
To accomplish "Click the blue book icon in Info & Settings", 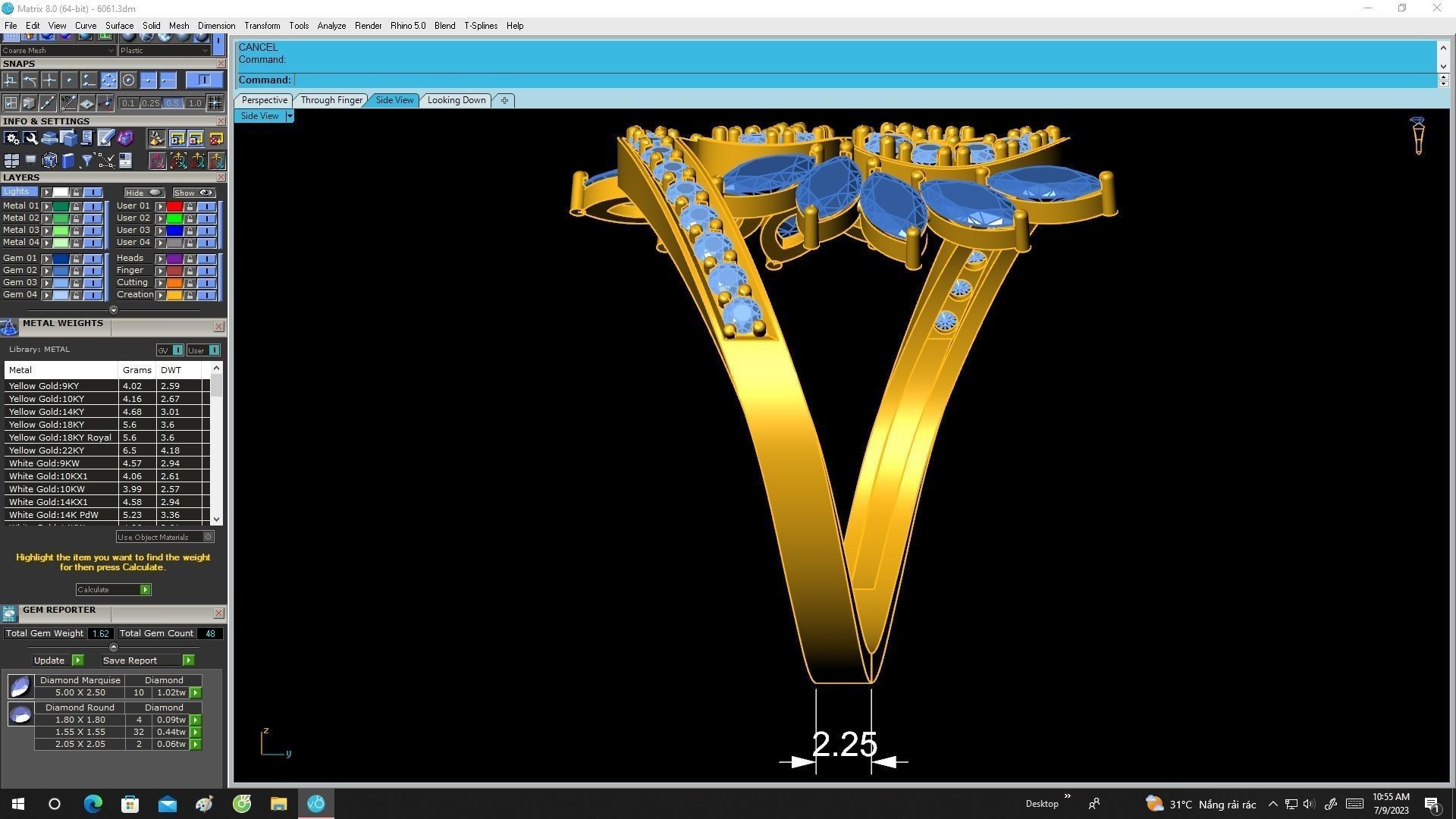I will click(x=68, y=161).
